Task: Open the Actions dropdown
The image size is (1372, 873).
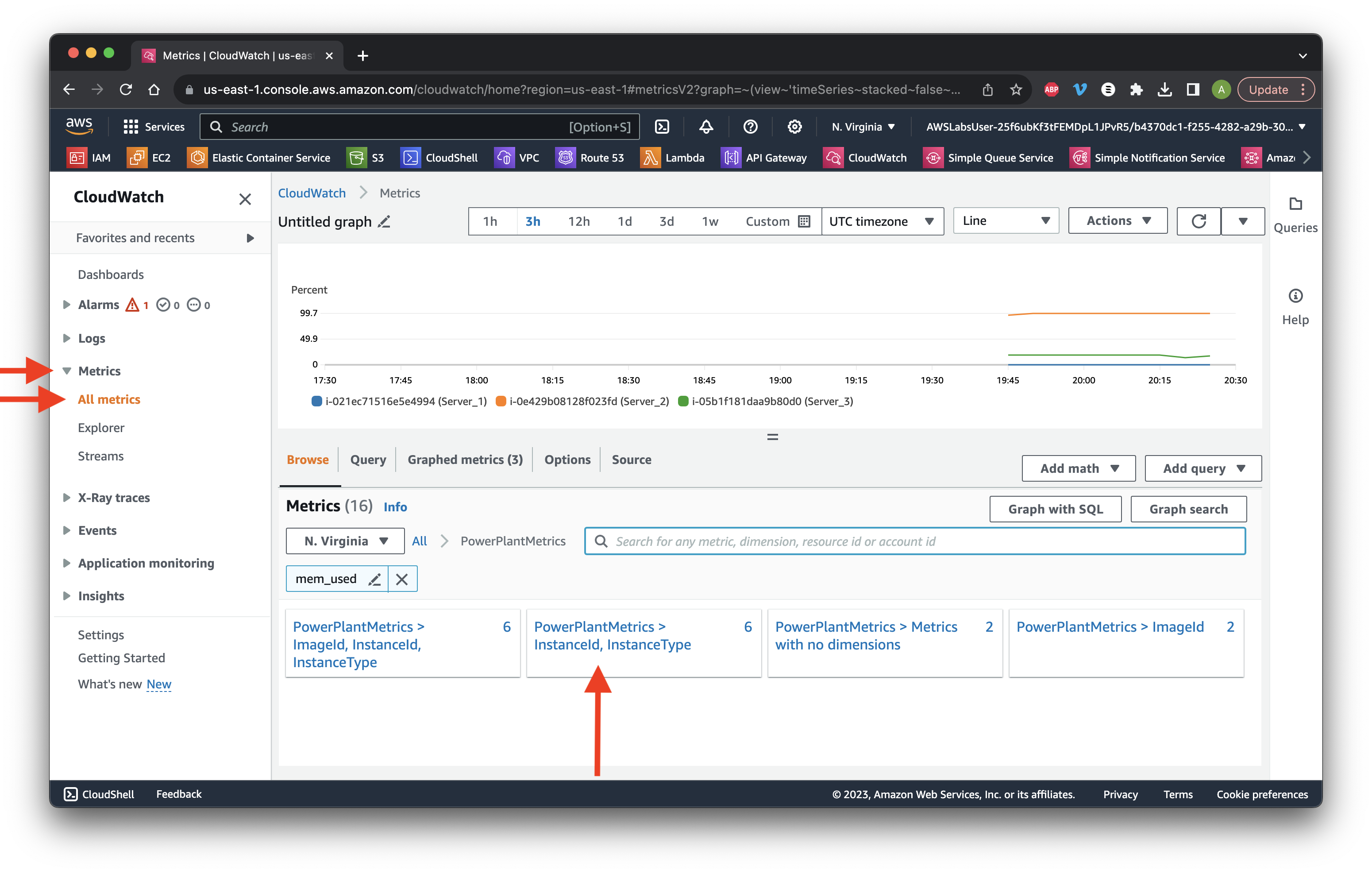Action: [1118, 220]
